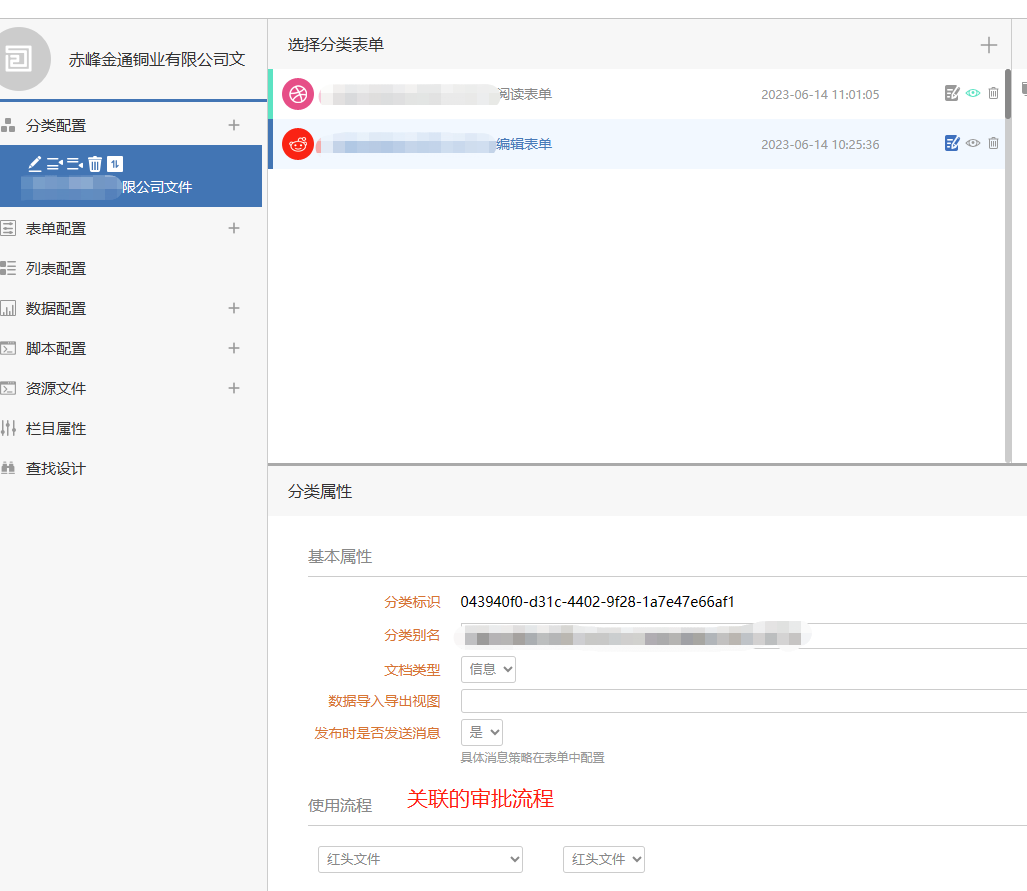Screen dimensions: 1027x891
Task: Open the narrow 红头文件 dropdown on the right
Action: click(604, 859)
